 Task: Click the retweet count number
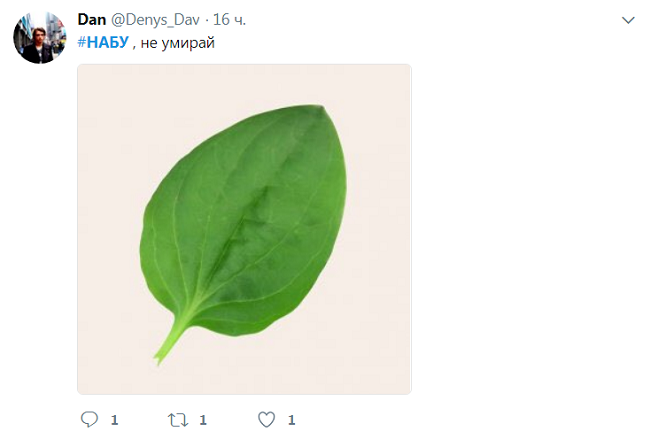click(203, 420)
